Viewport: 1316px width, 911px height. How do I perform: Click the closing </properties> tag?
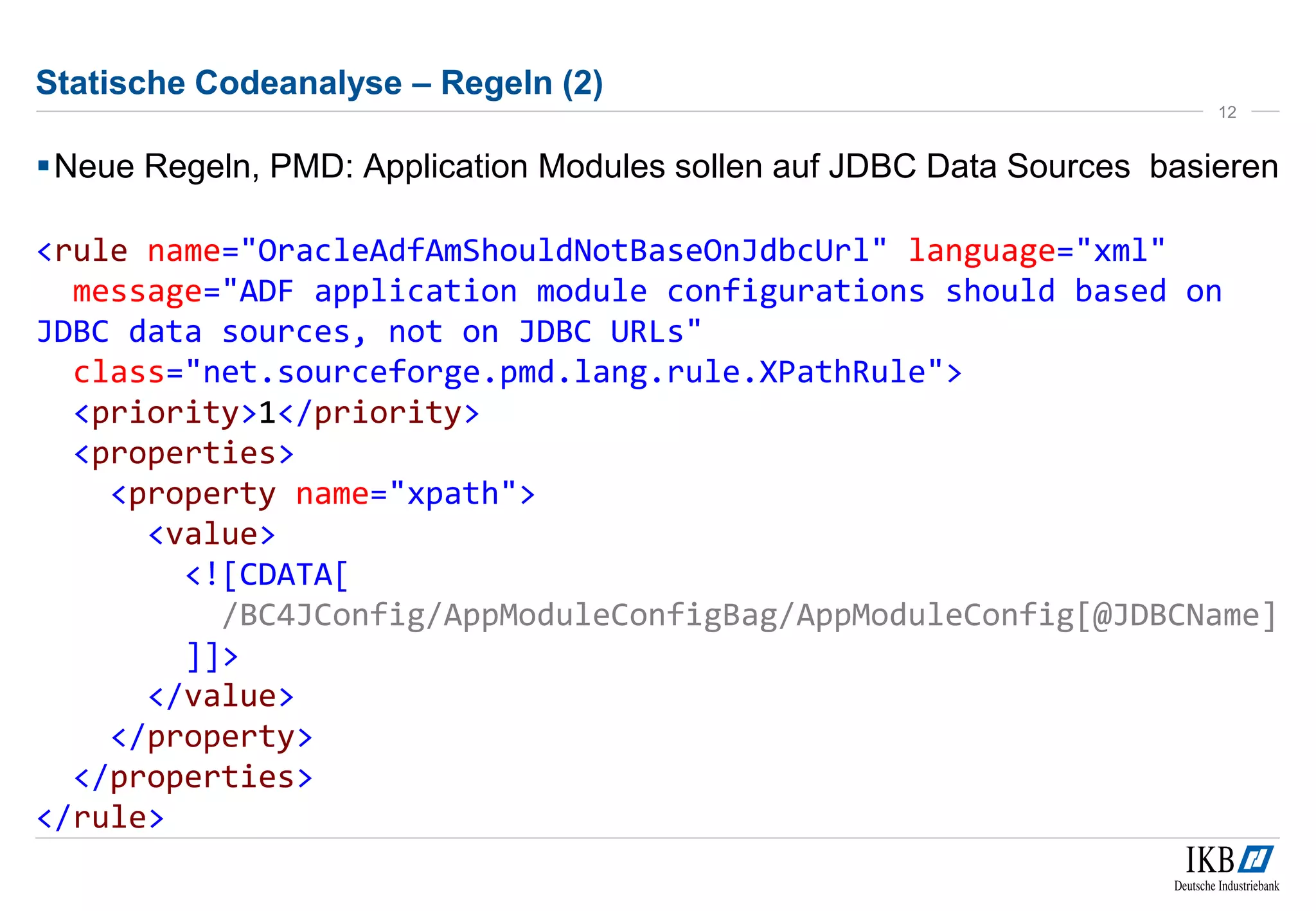[193, 777]
